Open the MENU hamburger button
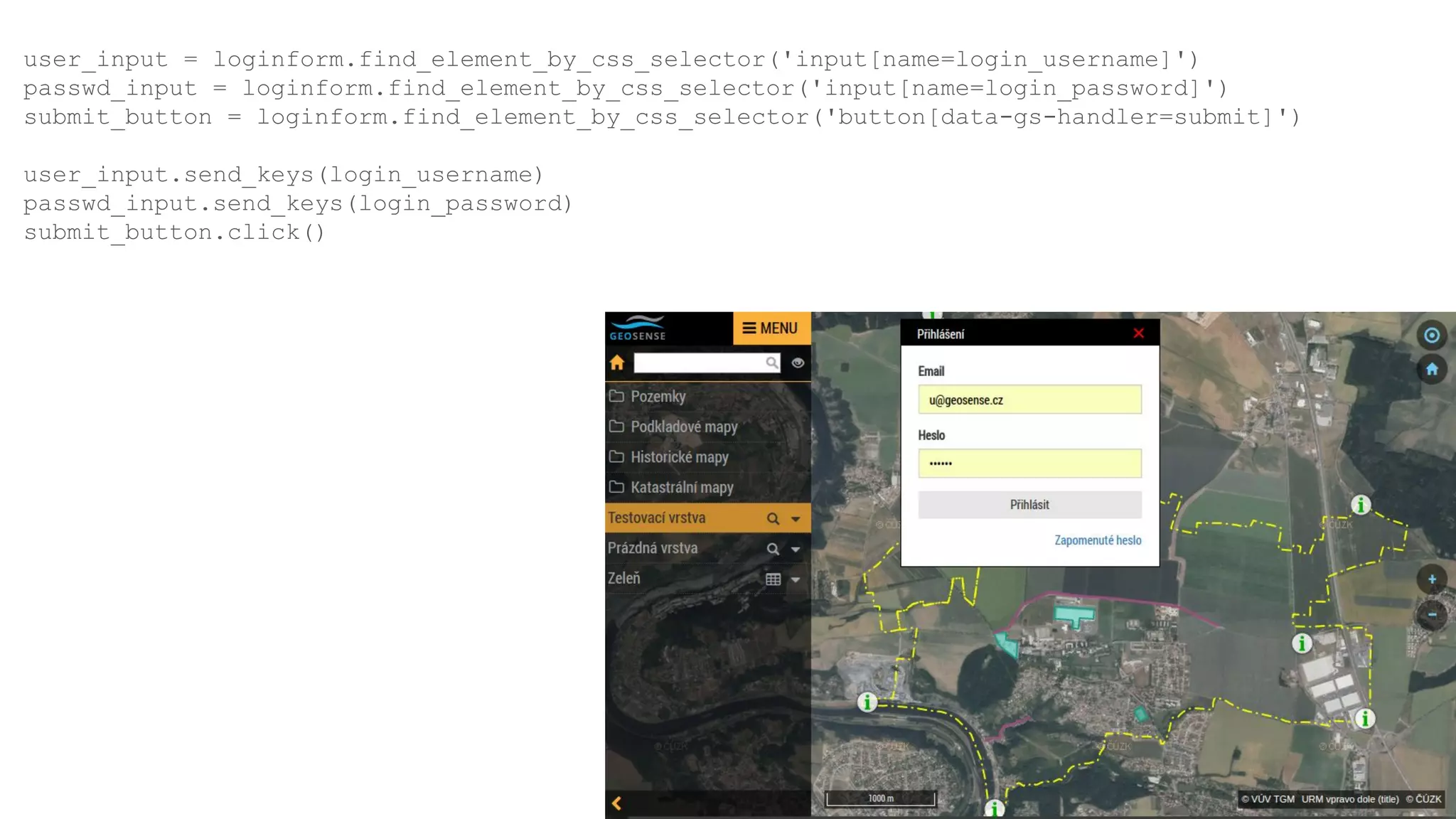1456x819 pixels. pyautogui.click(x=771, y=328)
